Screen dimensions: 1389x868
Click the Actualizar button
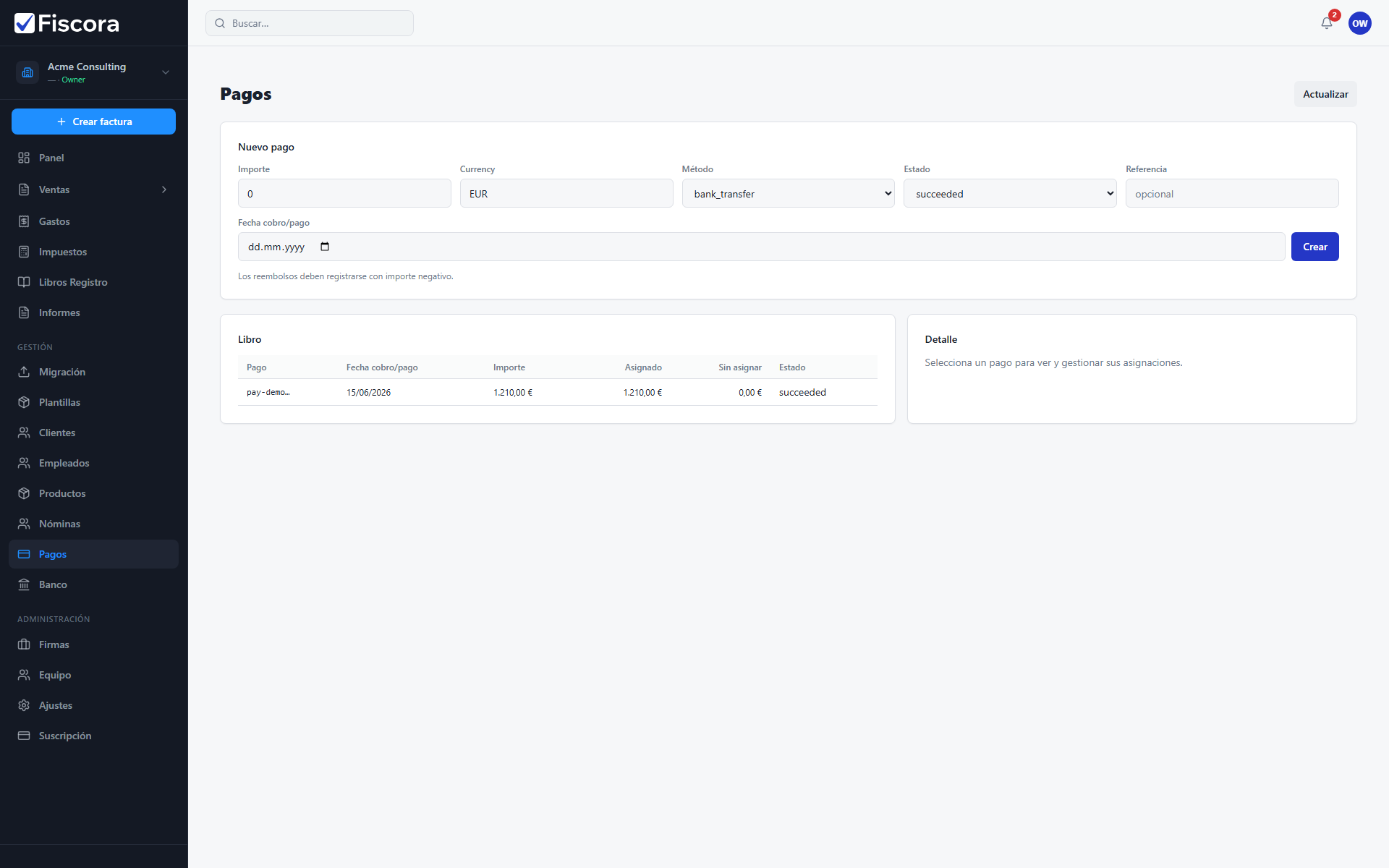pyautogui.click(x=1325, y=94)
